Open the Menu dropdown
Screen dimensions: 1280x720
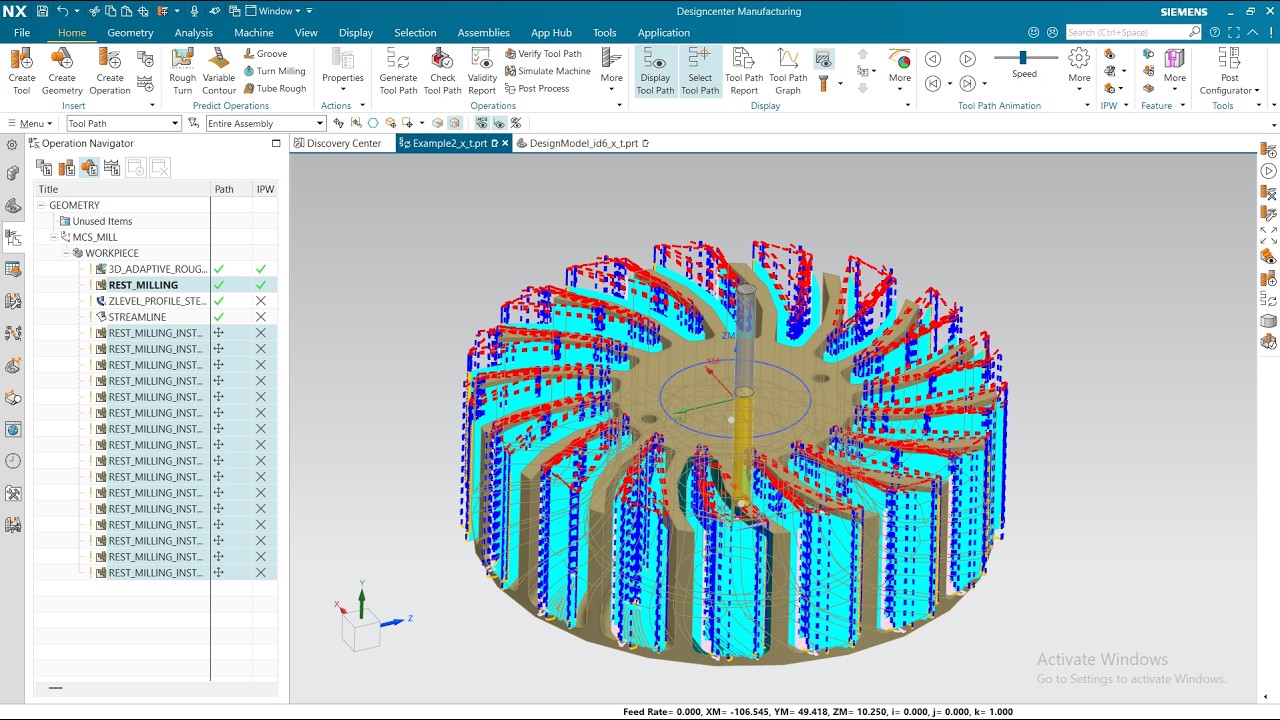coord(30,124)
